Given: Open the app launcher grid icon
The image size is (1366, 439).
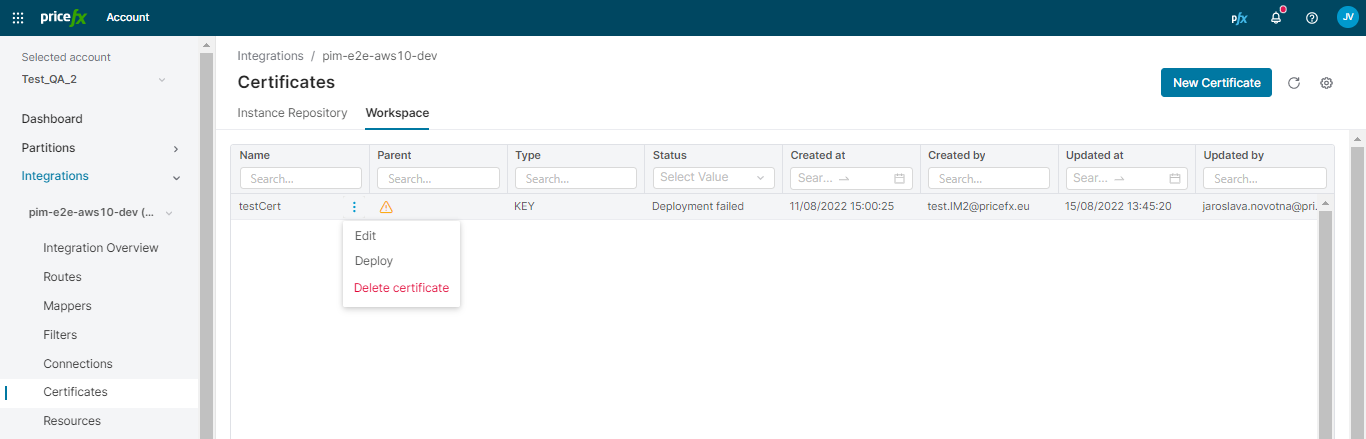Looking at the screenshot, I should click(18, 18).
